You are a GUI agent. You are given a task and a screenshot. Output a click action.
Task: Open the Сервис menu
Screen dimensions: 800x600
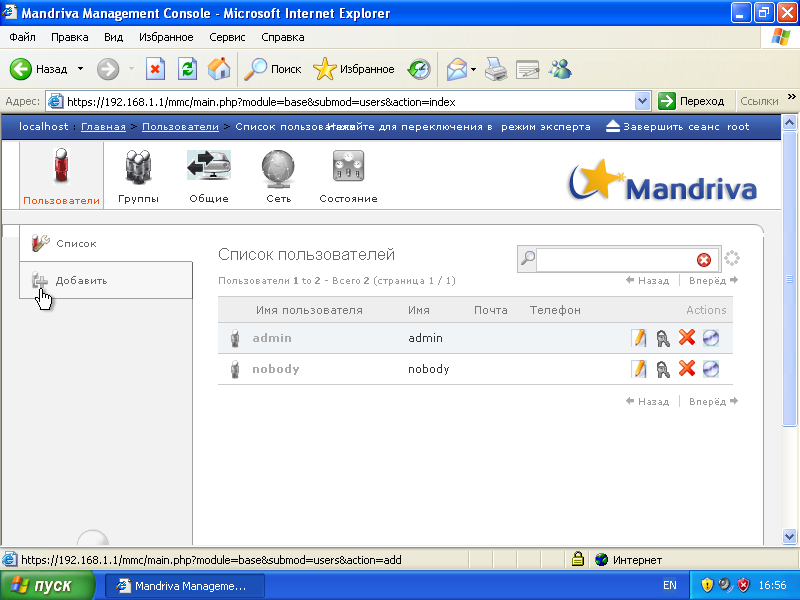coord(227,37)
